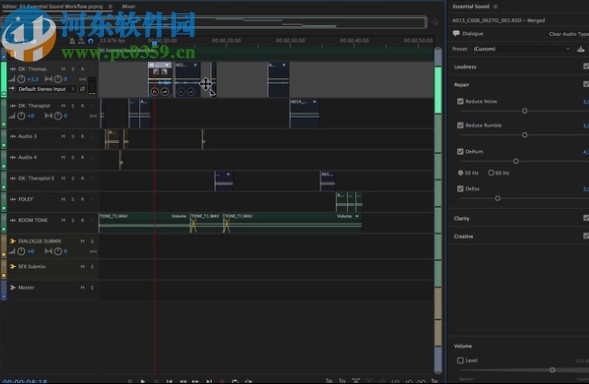Image resolution: width=589 pixels, height=384 pixels.
Task: Select the Audio 4 track name
Action: click(27, 157)
